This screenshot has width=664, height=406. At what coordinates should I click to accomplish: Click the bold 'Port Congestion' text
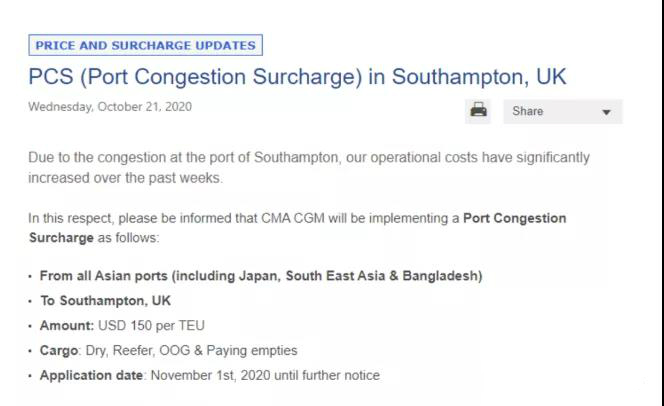point(515,218)
